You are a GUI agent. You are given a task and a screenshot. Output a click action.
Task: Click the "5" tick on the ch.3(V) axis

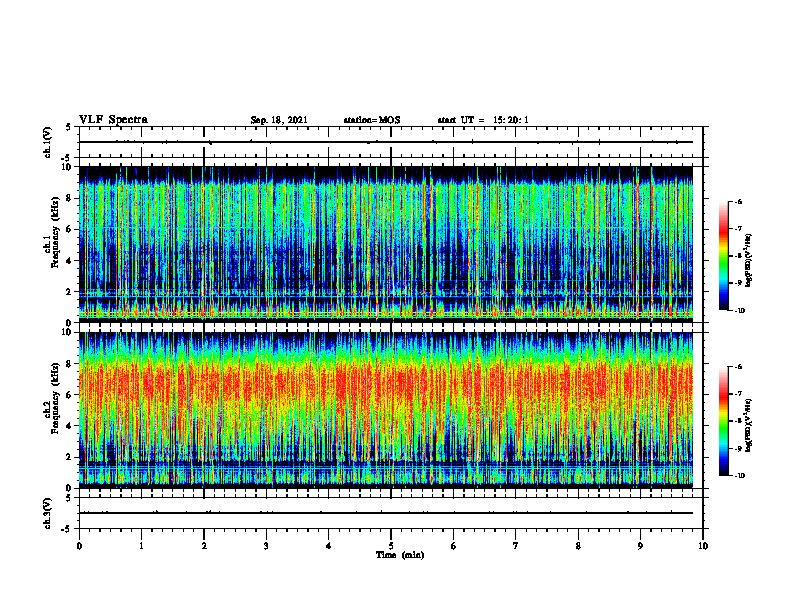point(70,497)
